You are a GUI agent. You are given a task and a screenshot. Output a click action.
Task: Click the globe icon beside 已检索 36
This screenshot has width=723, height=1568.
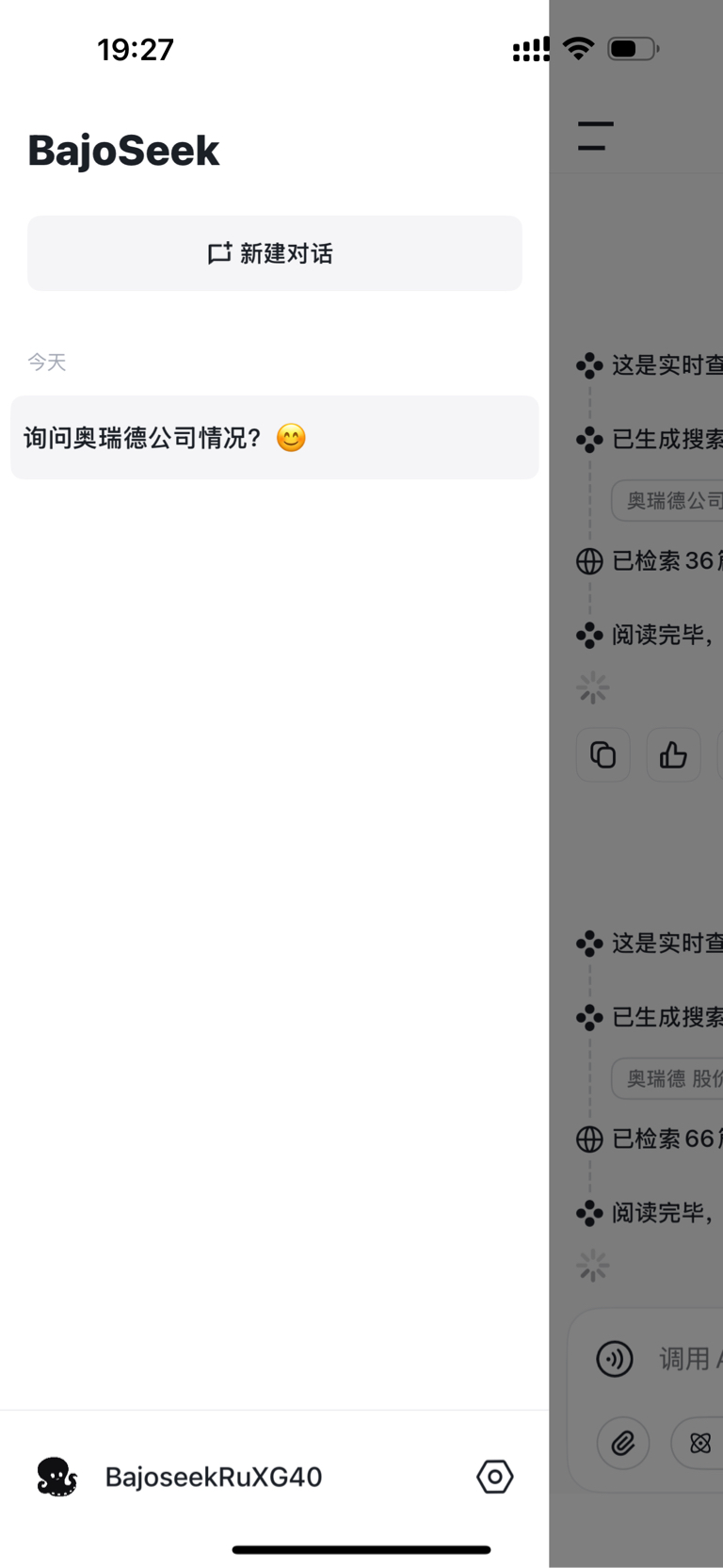click(x=589, y=561)
